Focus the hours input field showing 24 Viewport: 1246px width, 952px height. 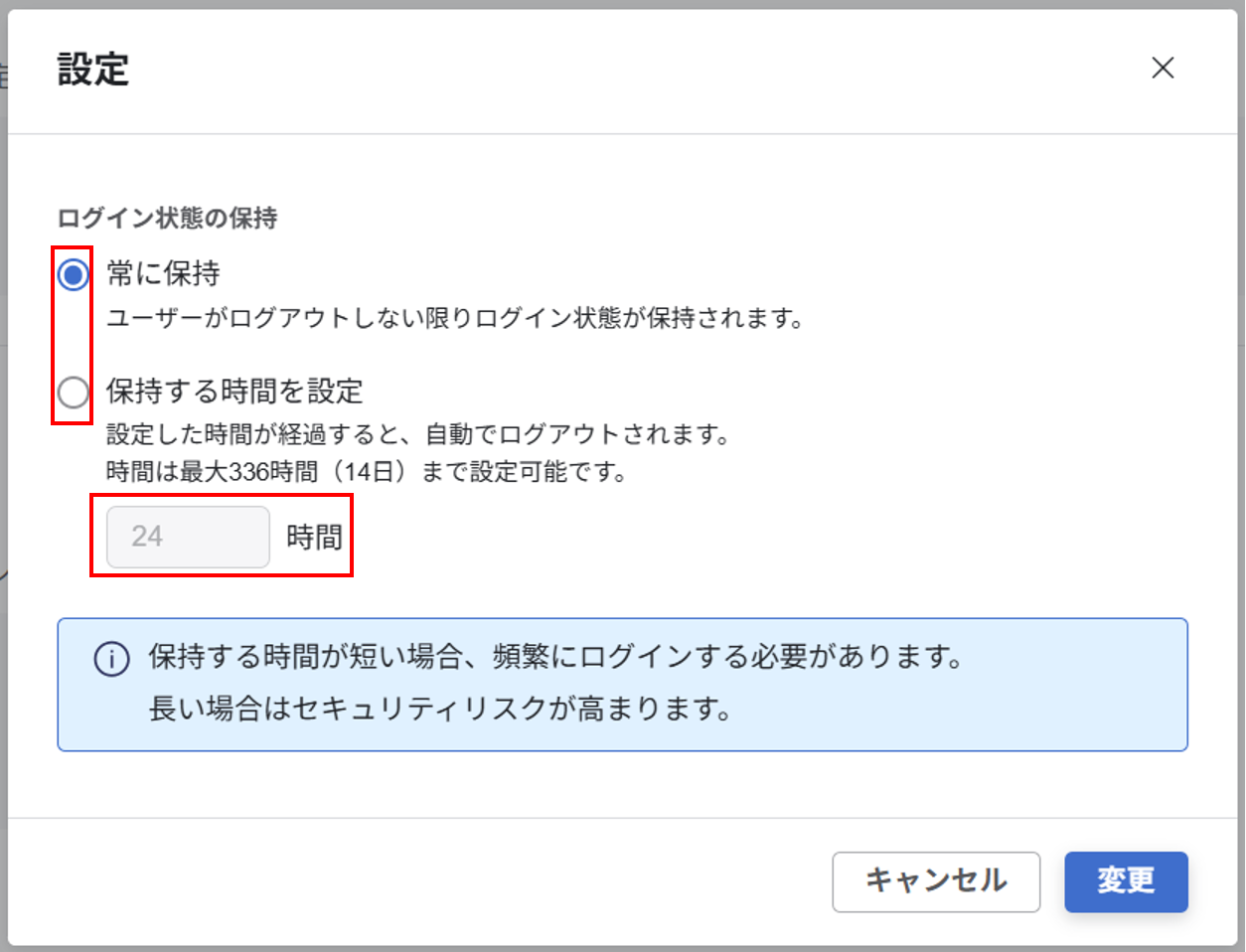click(x=188, y=537)
